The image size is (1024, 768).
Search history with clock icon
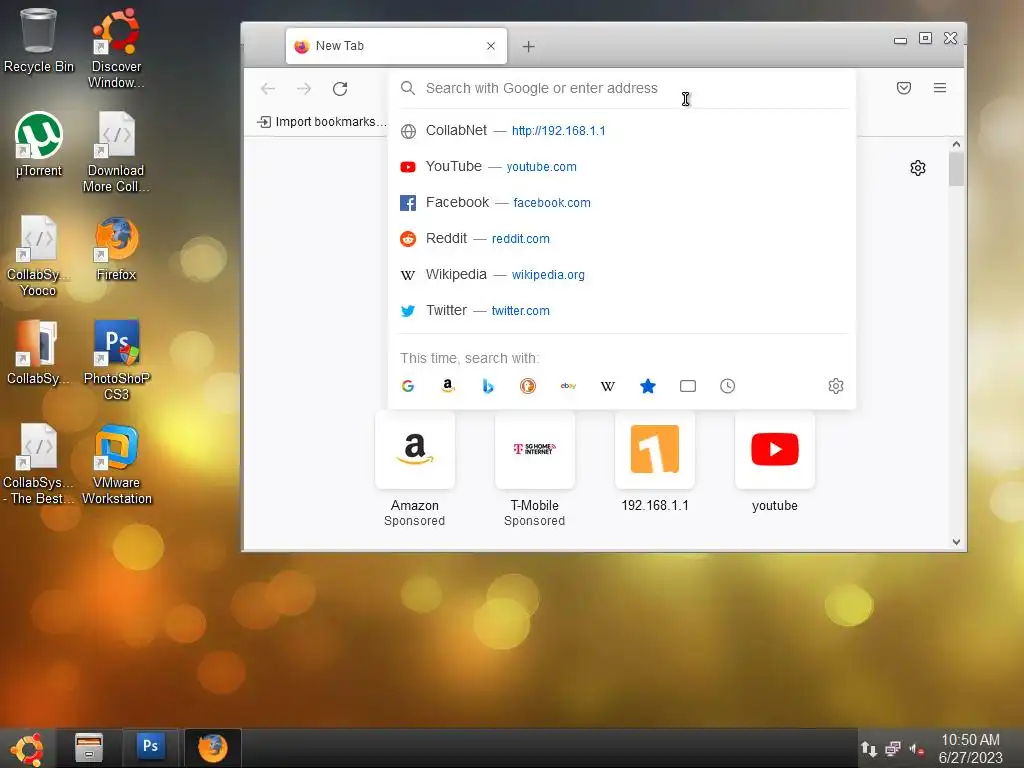(728, 386)
